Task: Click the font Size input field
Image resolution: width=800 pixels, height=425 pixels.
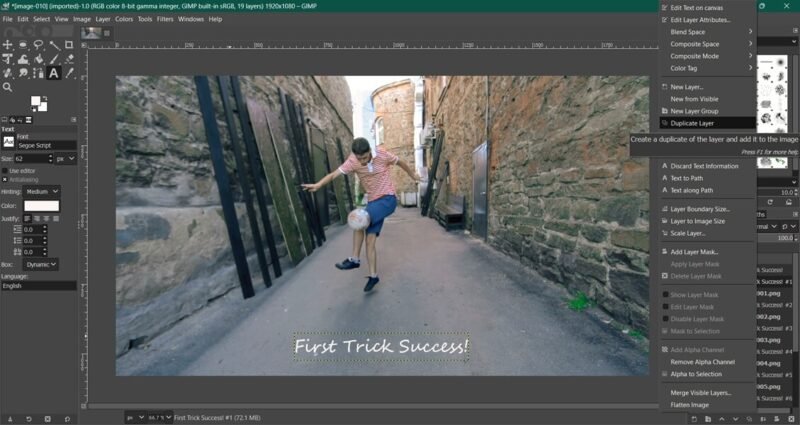Action: pos(31,159)
